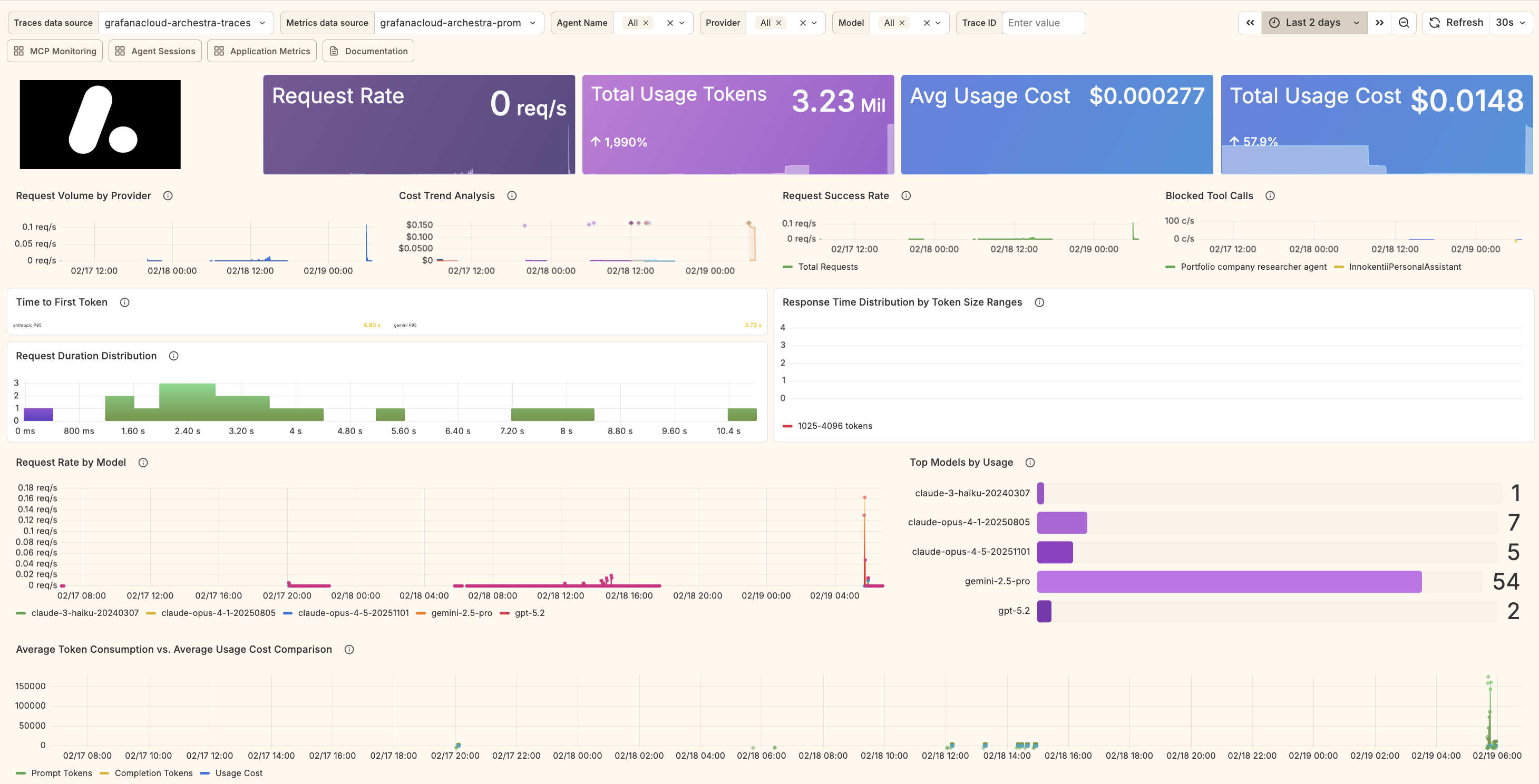Image resolution: width=1539 pixels, height=784 pixels.
Task: Shift time range backward with double-left arrows
Action: 1250,23
